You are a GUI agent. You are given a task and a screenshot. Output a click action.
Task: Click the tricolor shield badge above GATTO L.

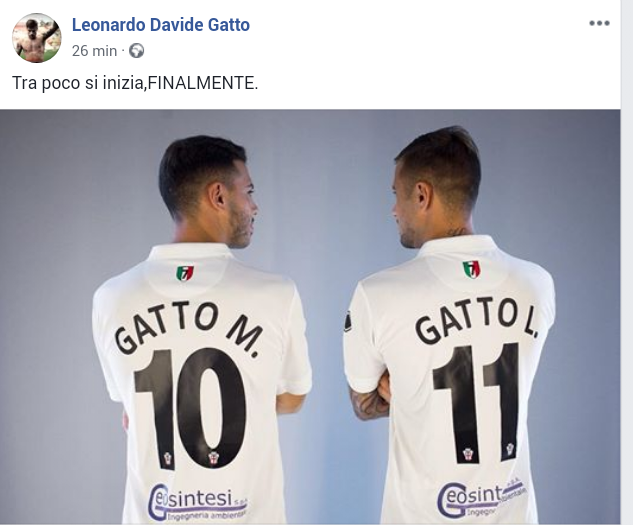(471, 269)
